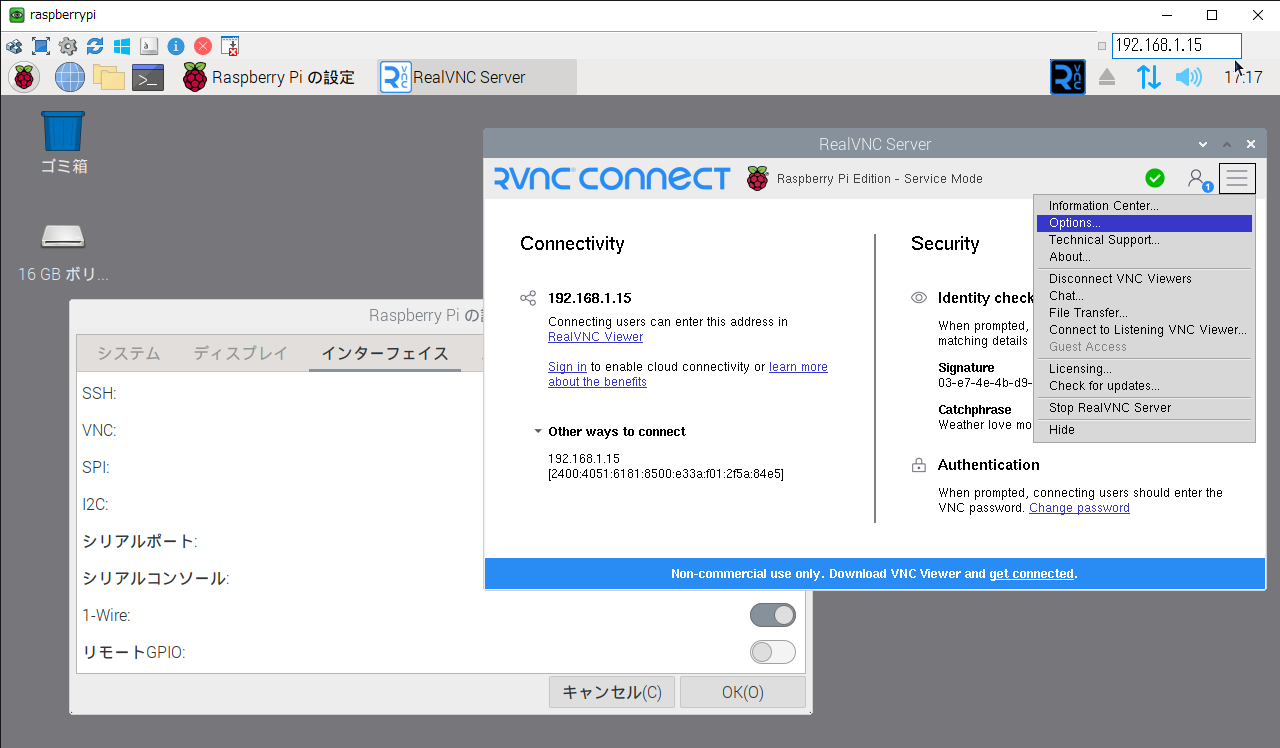1280x748 pixels.
Task: Select Connect to Listening VNC Viewer...
Action: [x=1144, y=330]
